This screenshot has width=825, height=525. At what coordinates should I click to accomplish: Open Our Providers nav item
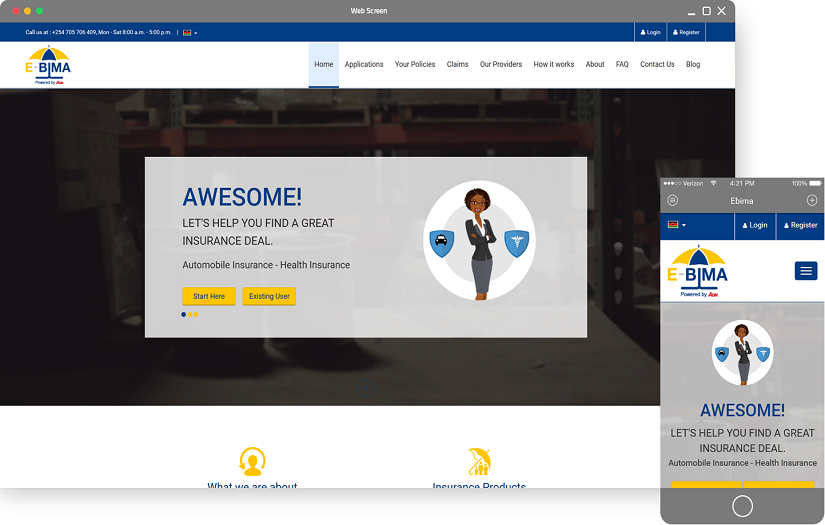coord(501,64)
